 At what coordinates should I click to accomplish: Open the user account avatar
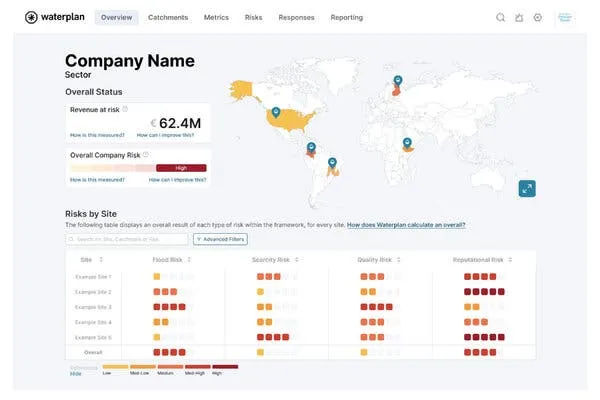click(x=565, y=17)
